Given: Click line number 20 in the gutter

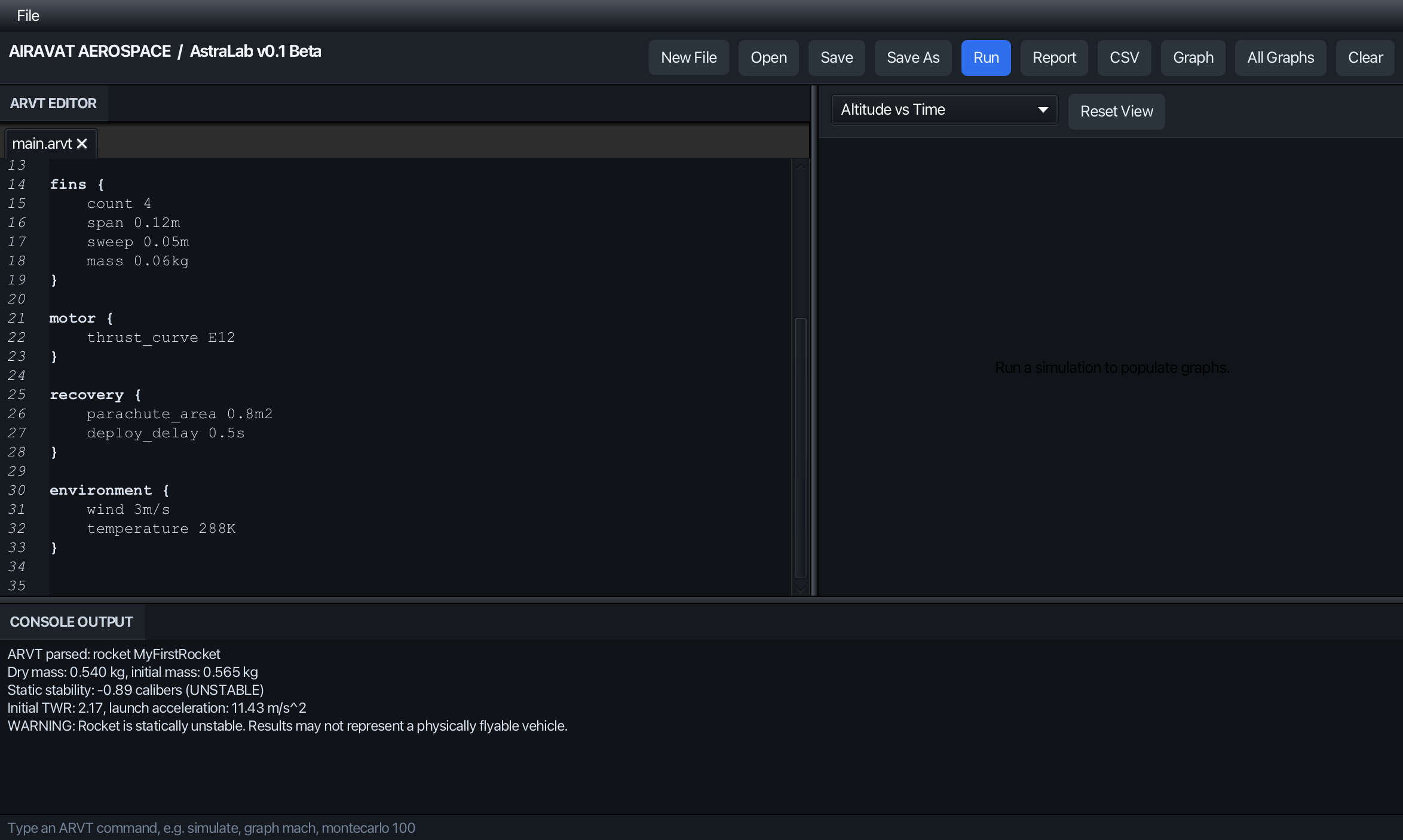Looking at the screenshot, I should tap(17, 299).
